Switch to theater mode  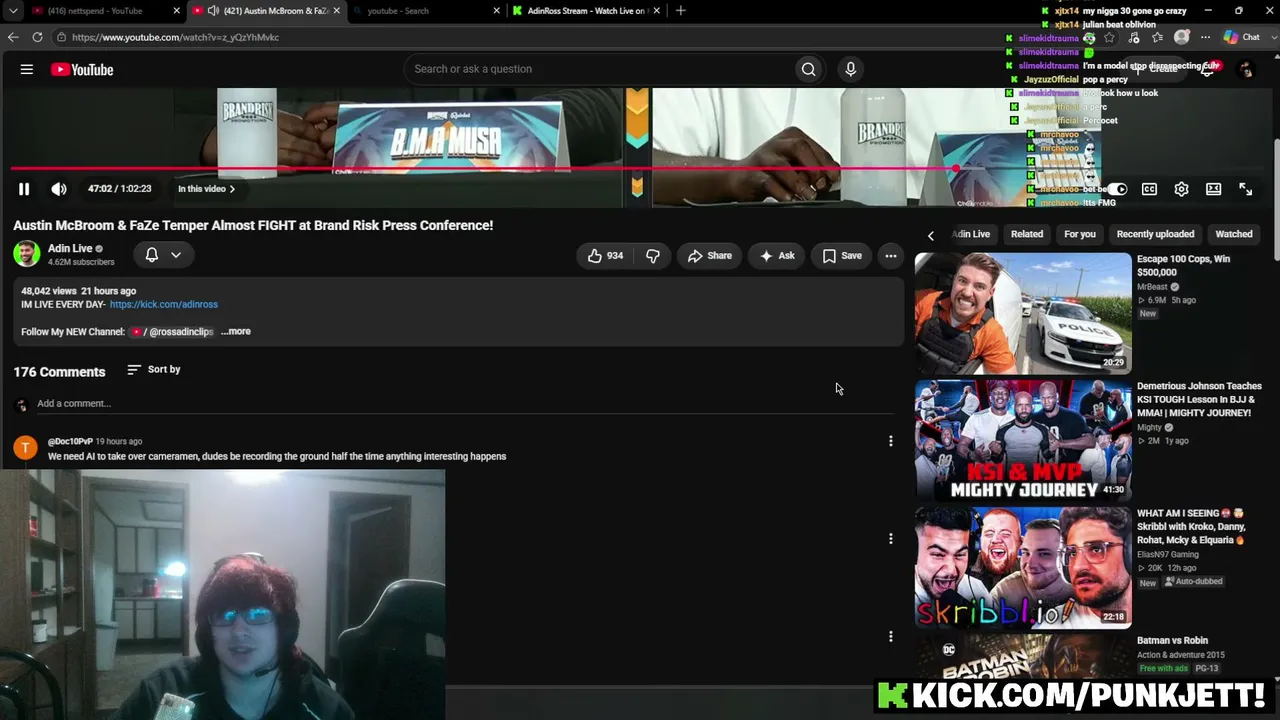pos(1213,189)
